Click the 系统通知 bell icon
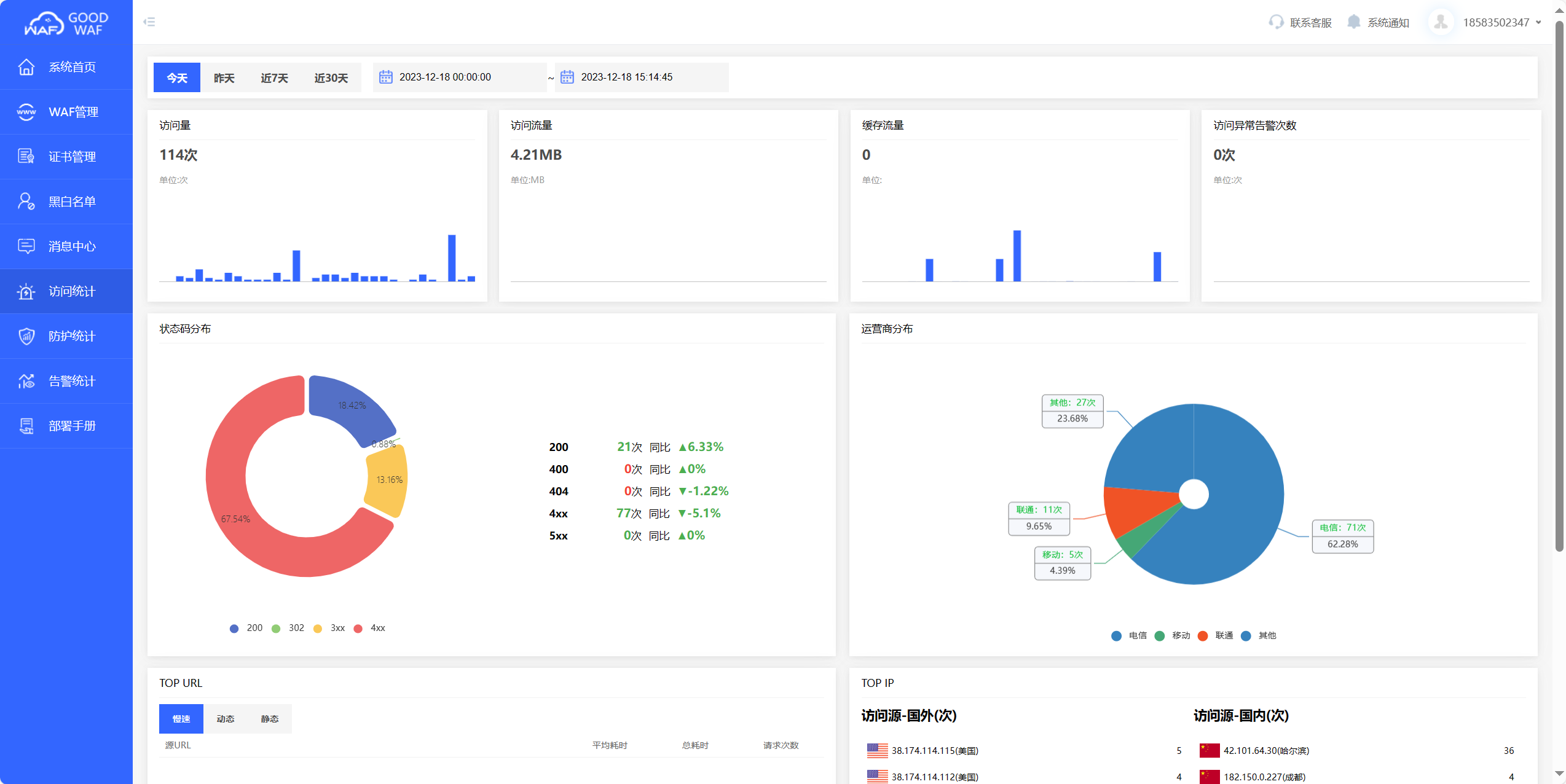Image resolution: width=1566 pixels, height=784 pixels. pyautogui.click(x=1353, y=22)
